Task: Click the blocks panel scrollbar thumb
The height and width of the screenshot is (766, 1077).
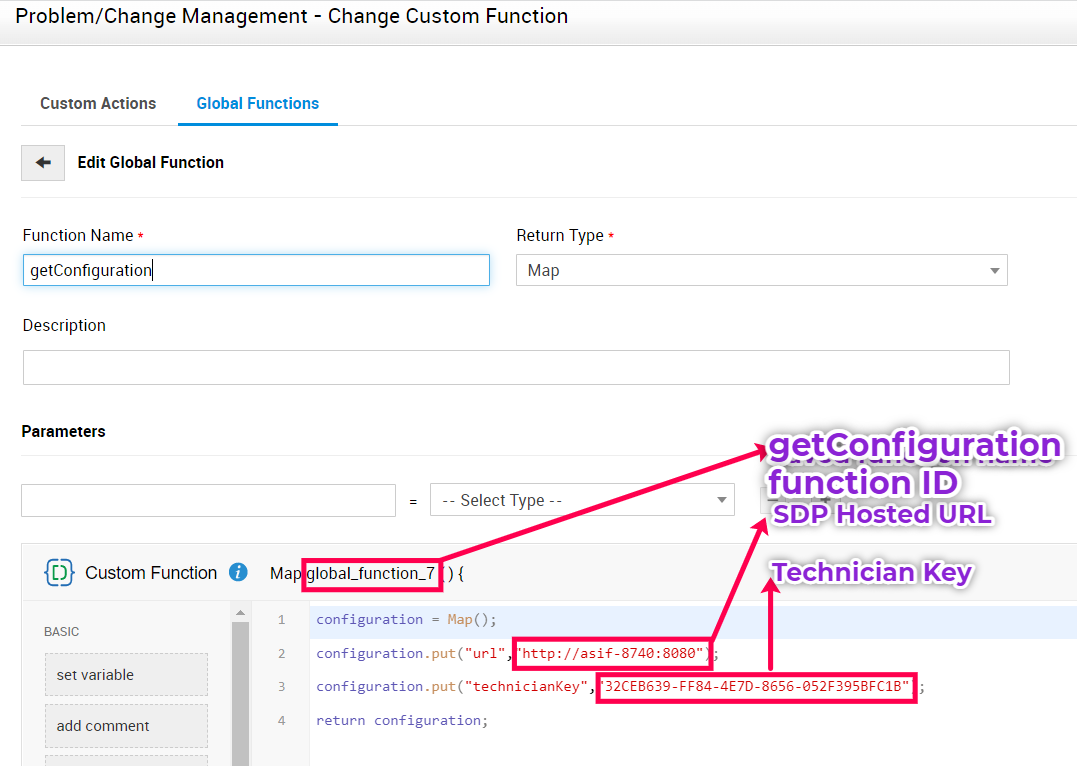Action: (240, 690)
